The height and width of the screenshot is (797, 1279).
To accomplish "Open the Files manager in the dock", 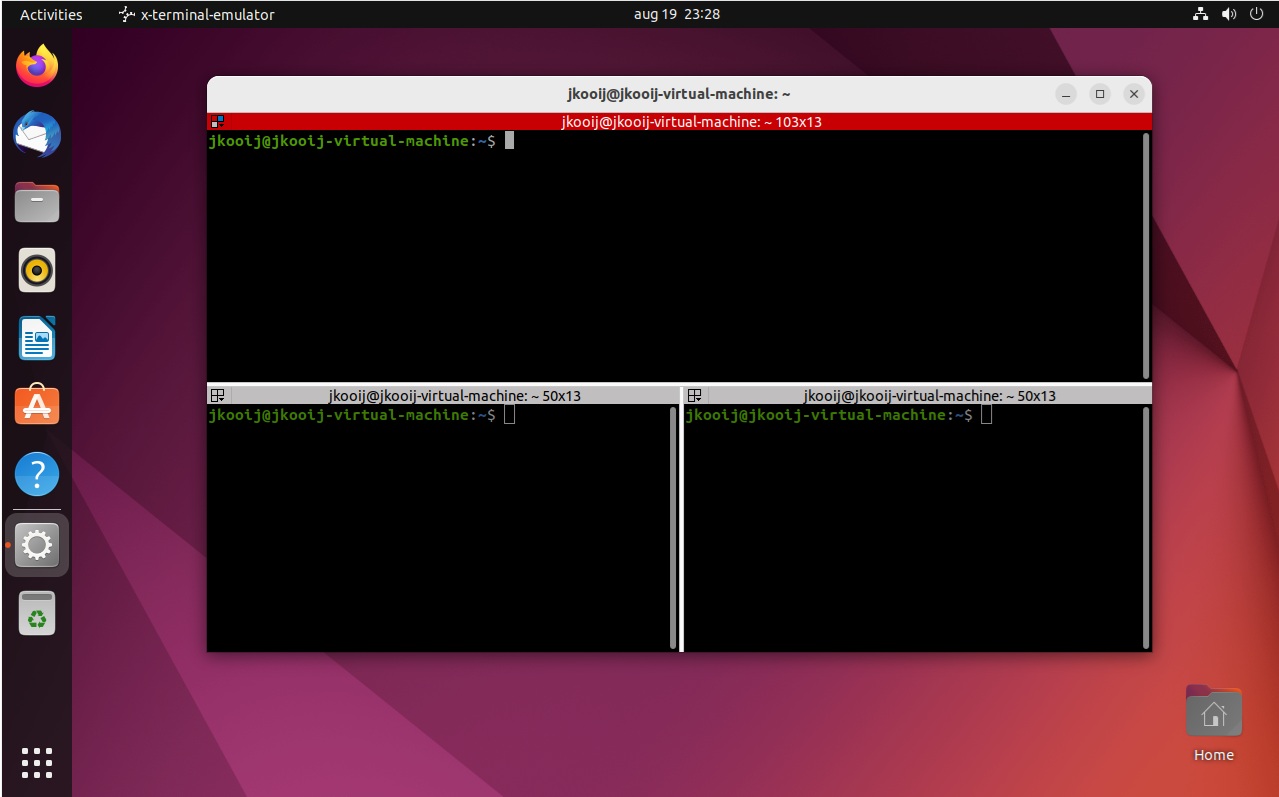I will click(x=37, y=203).
